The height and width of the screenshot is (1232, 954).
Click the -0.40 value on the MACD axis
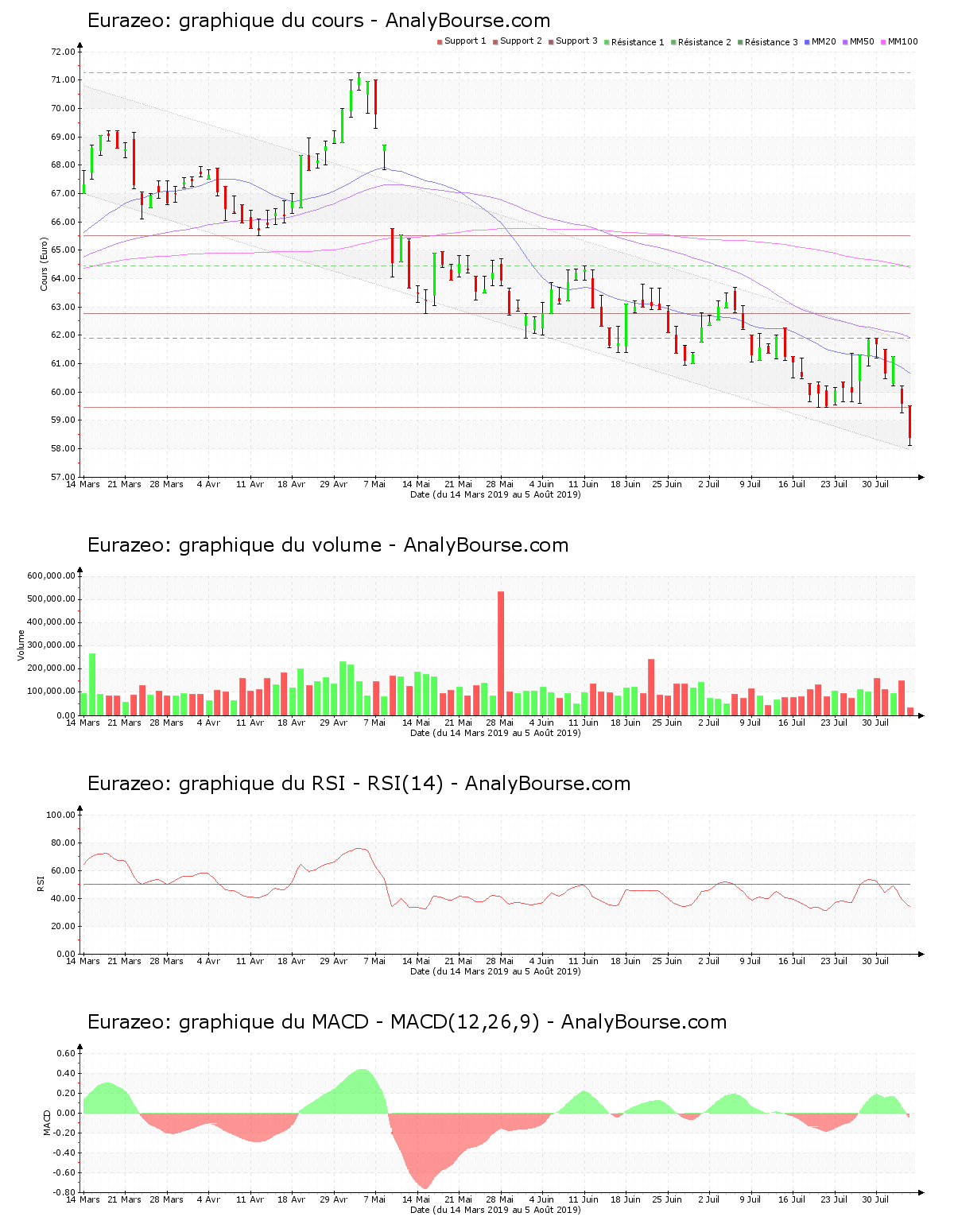tap(64, 1153)
